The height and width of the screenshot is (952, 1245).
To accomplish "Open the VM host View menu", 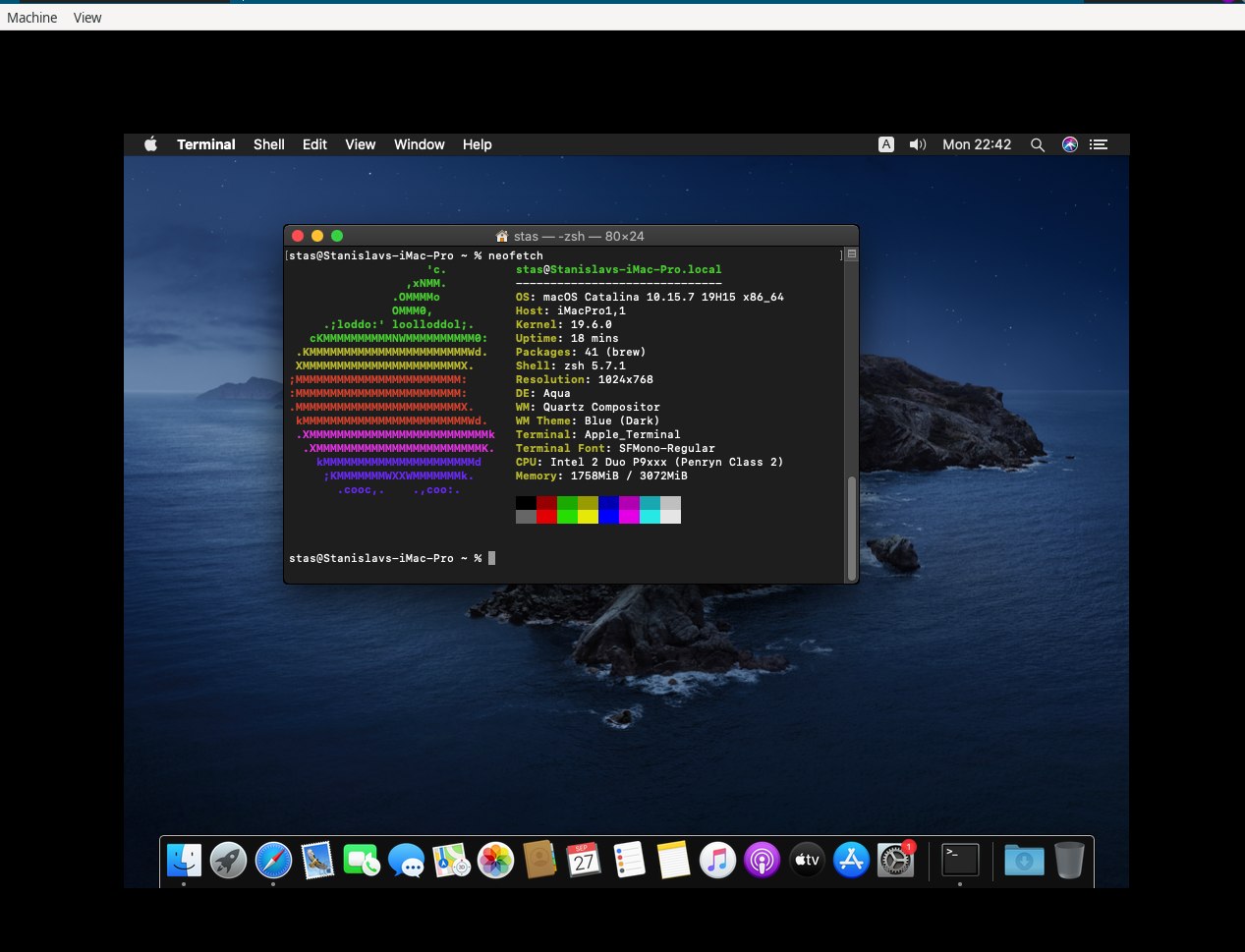I will tap(87, 18).
